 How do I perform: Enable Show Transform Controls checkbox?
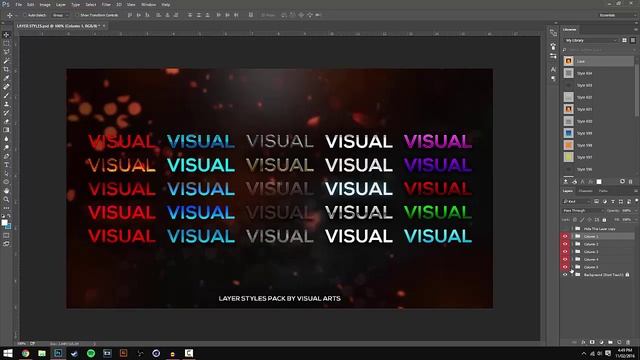click(77, 15)
